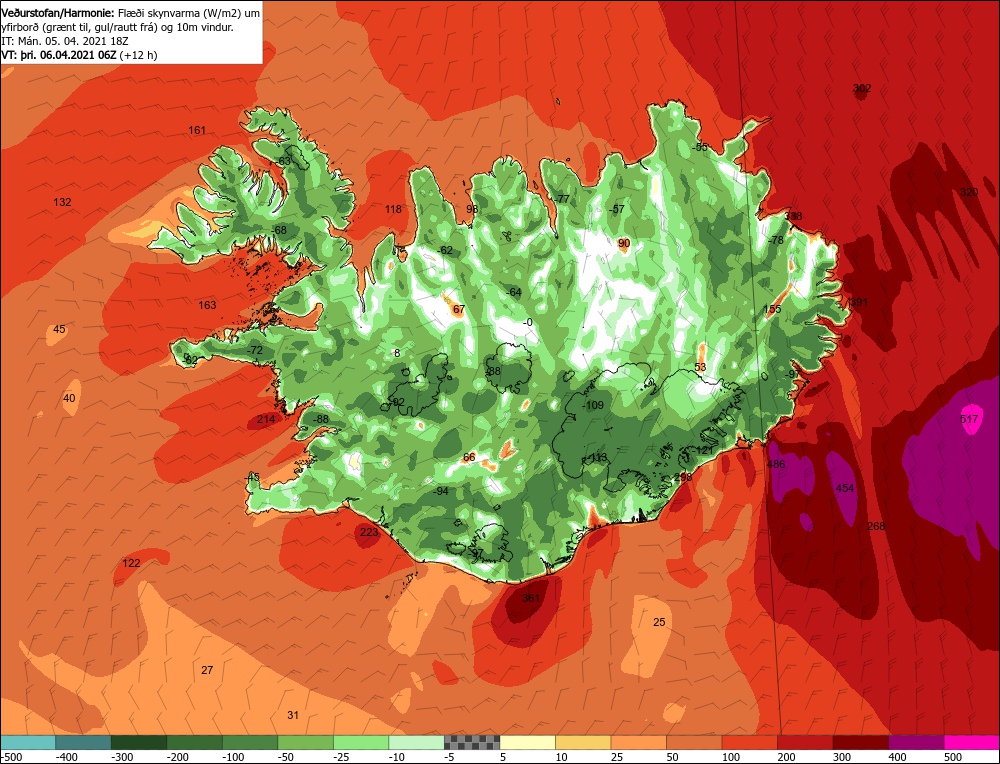Click the initial time line 'IT: Mán. 05. 04. 2021 18Z'
1000x764 pixels.
(x=65, y=41)
